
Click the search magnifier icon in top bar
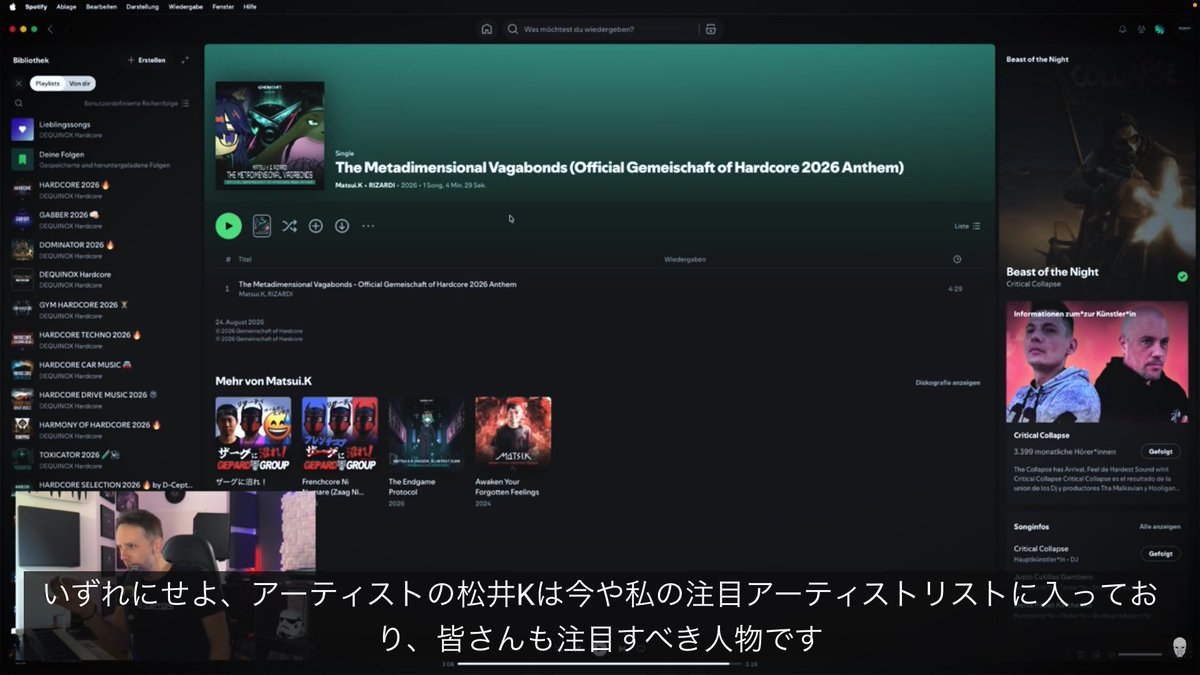(x=513, y=29)
